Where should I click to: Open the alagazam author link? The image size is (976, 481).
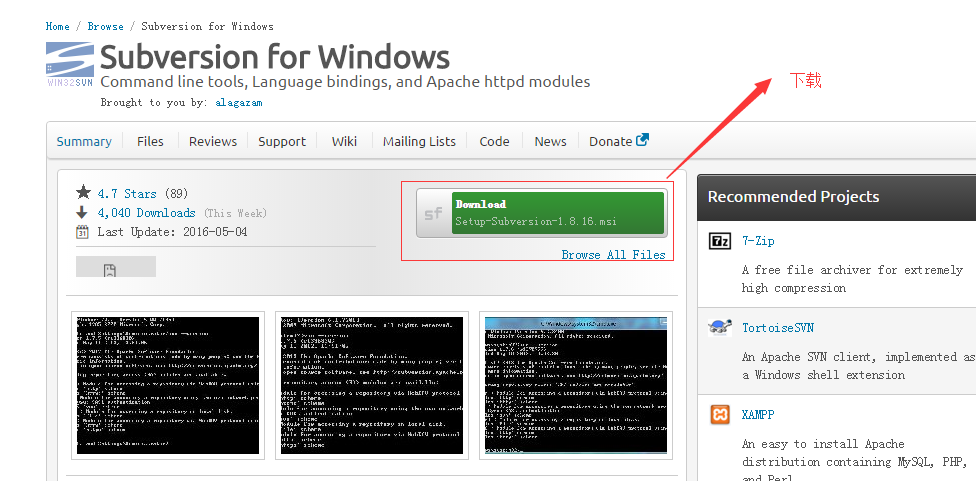(x=238, y=103)
